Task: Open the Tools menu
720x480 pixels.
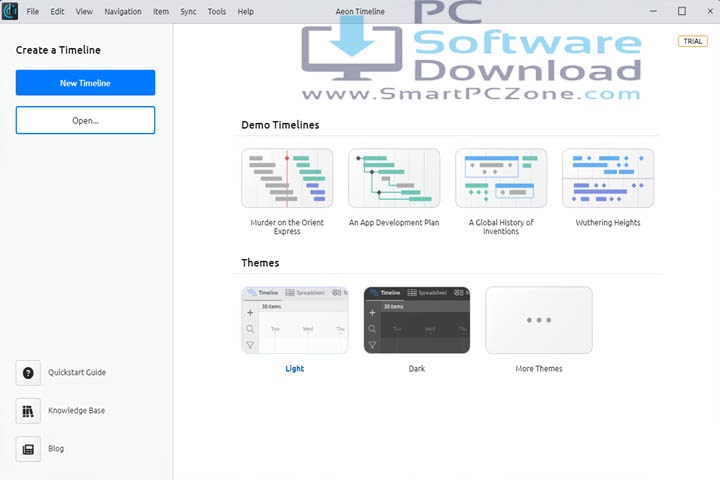Action: point(217,11)
